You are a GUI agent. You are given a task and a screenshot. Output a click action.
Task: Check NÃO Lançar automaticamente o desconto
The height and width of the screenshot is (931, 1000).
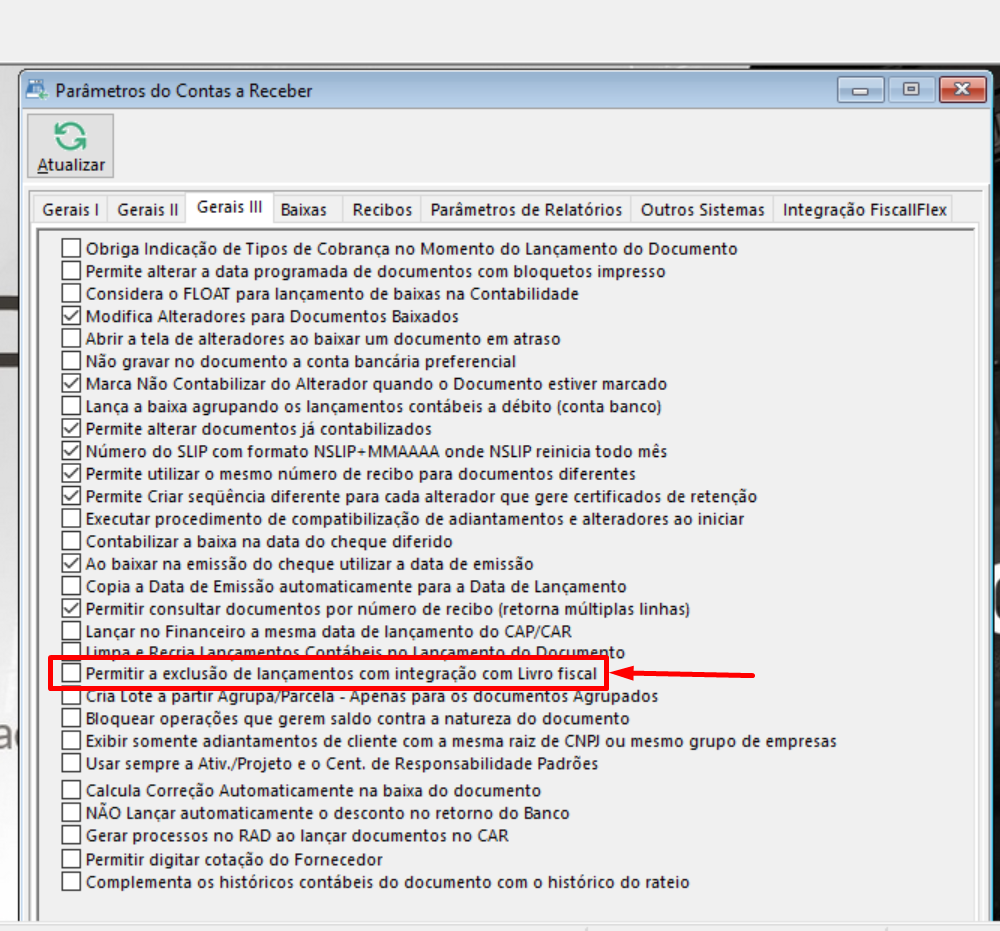pyautogui.click(x=71, y=812)
